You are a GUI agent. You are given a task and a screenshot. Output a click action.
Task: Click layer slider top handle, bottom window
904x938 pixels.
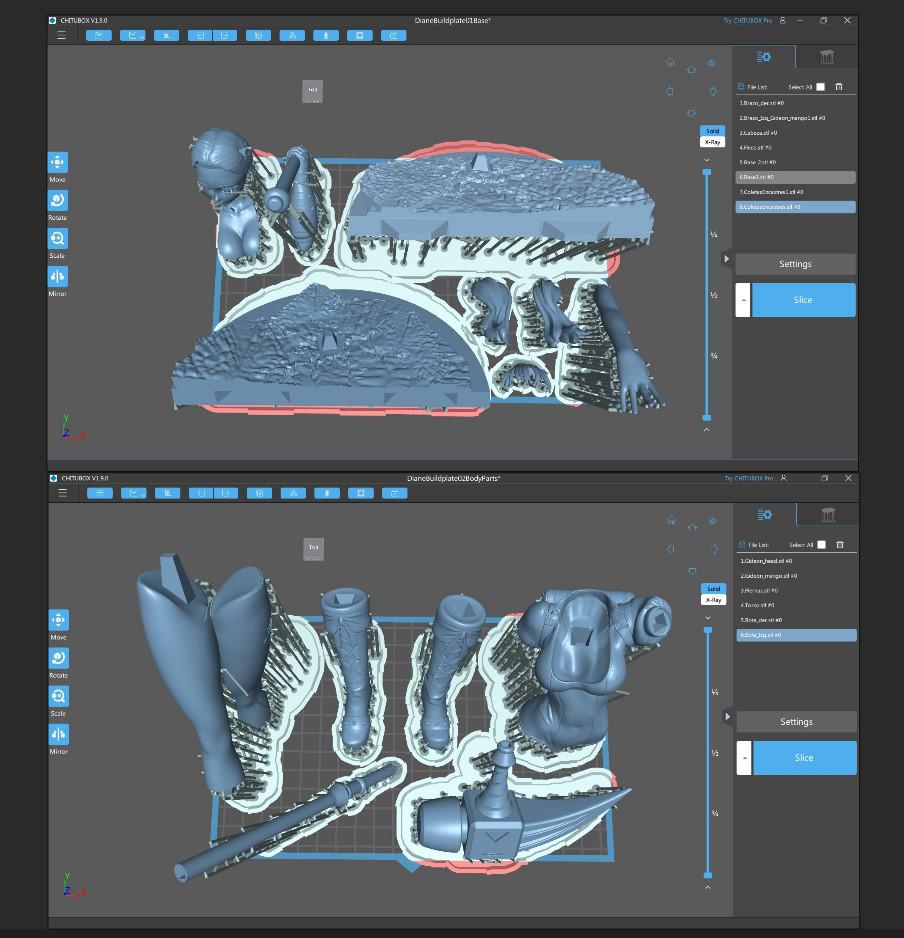[708, 630]
